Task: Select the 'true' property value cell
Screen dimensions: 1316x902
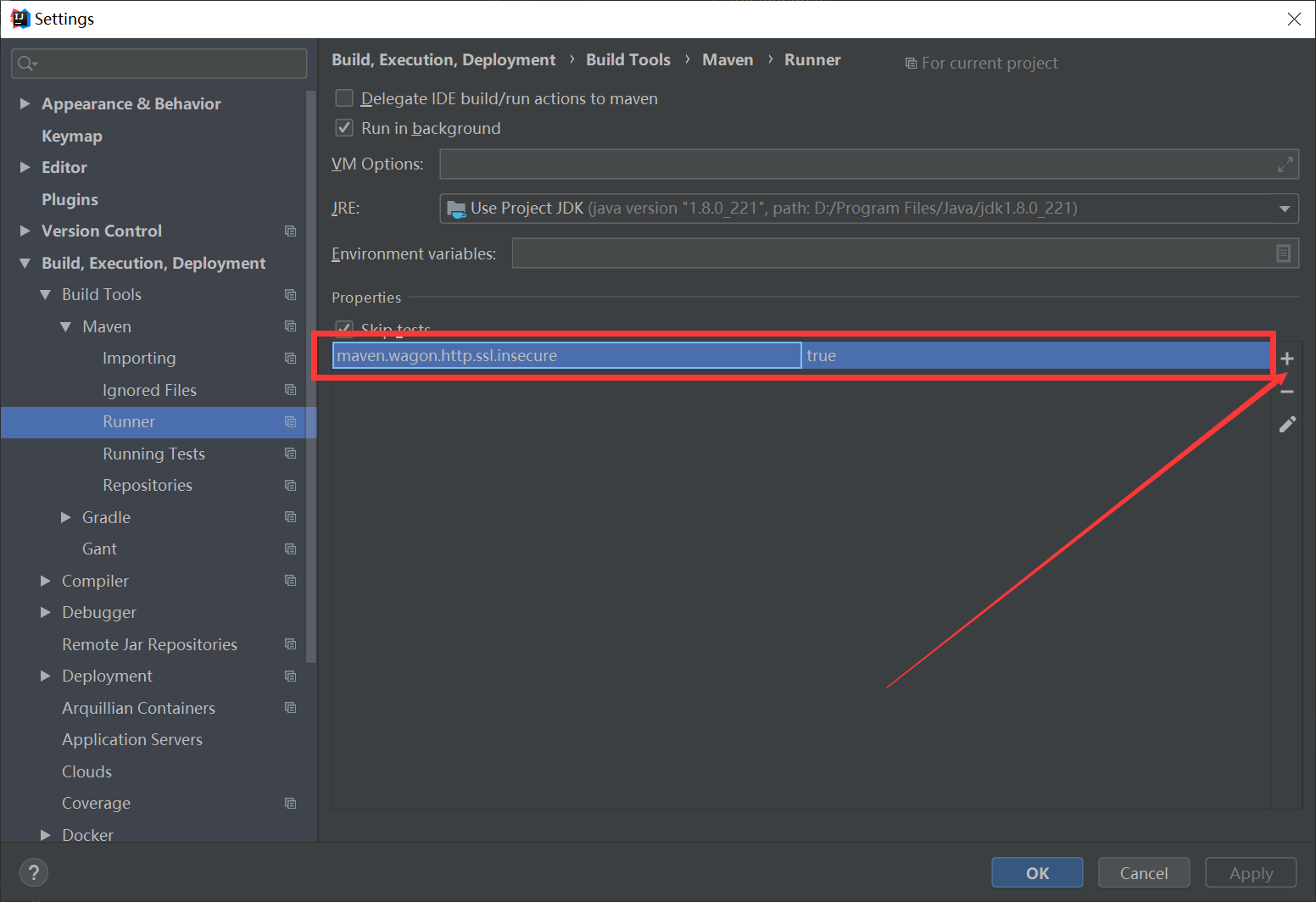Action: (1035, 356)
